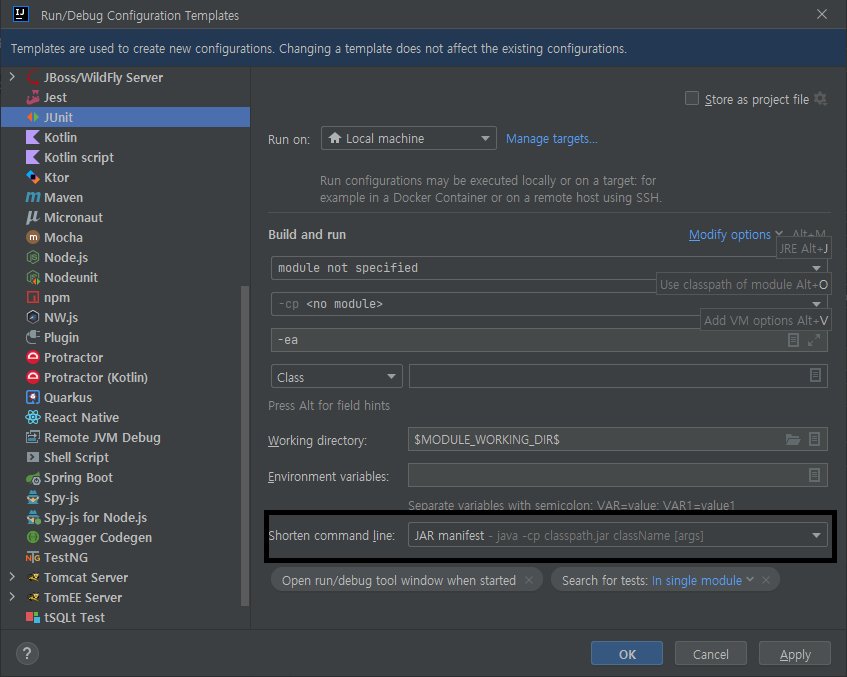Open the Store as project file gear settings
The width and height of the screenshot is (847, 677).
[821, 99]
